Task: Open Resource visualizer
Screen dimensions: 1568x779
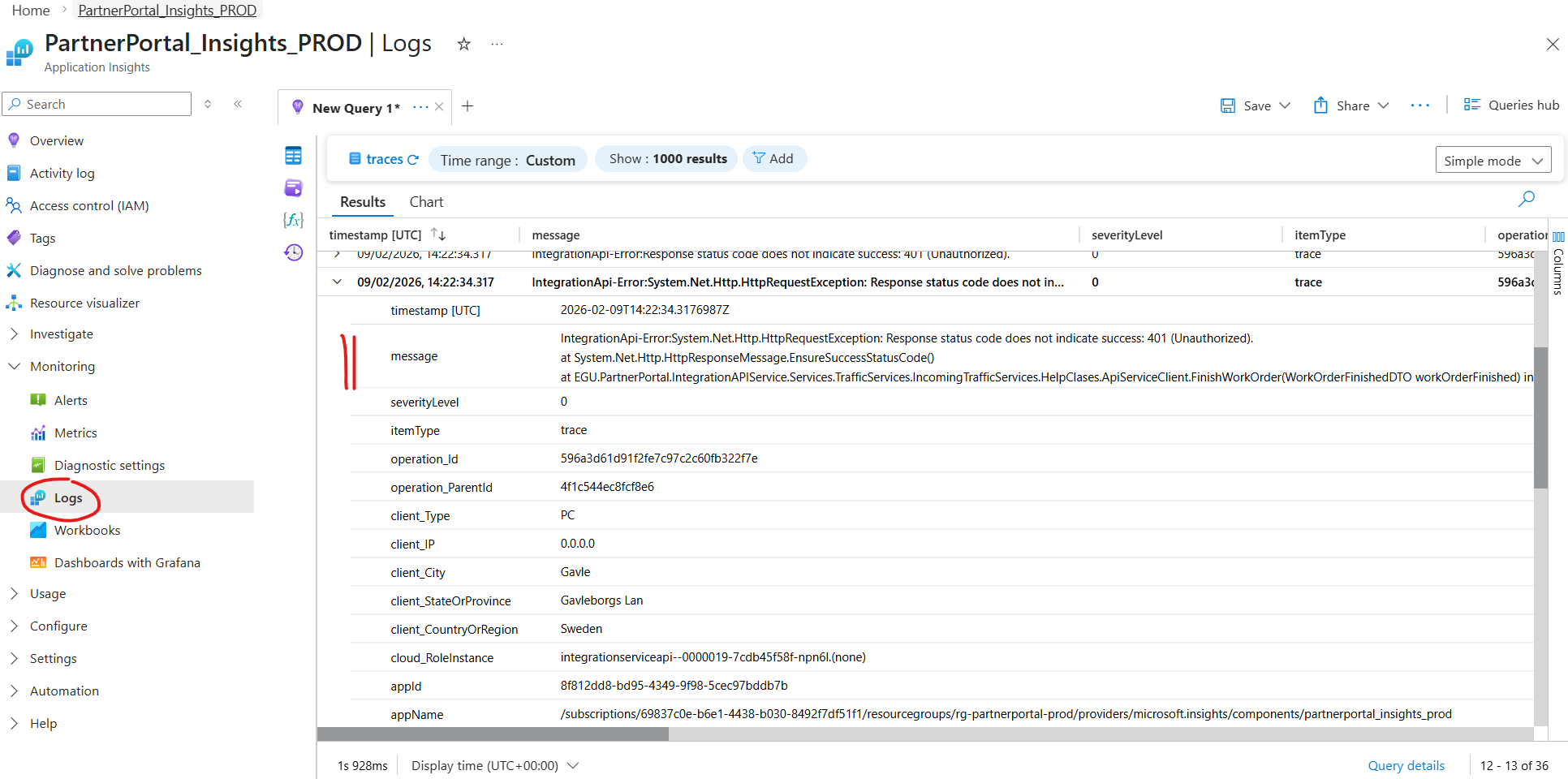Action: pyautogui.click(x=84, y=303)
